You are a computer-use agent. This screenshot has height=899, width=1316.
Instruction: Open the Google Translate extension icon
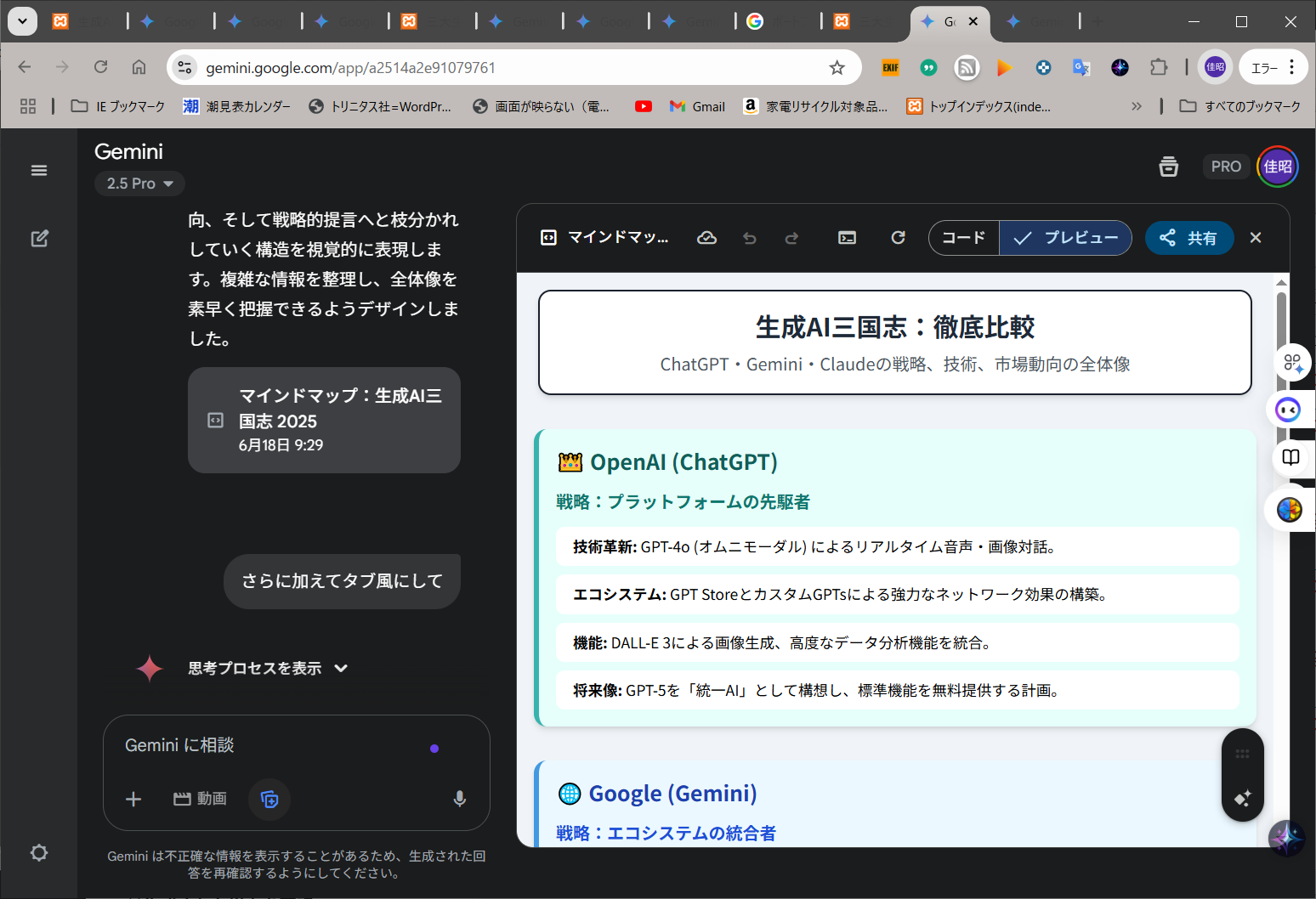point(1081,68)
